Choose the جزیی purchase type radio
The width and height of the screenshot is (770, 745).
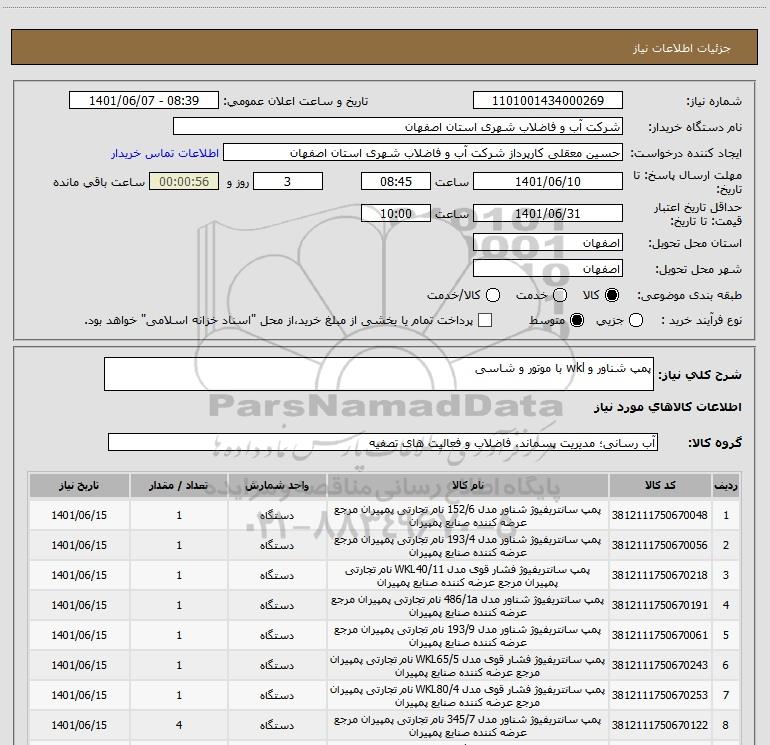(635, 320)
